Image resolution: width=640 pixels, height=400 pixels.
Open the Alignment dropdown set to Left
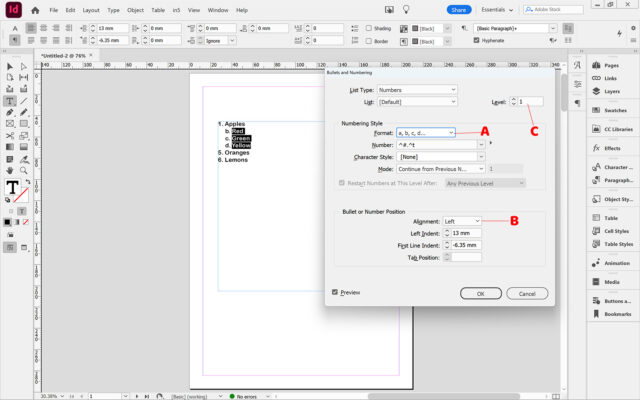click(x=461, y=221)
